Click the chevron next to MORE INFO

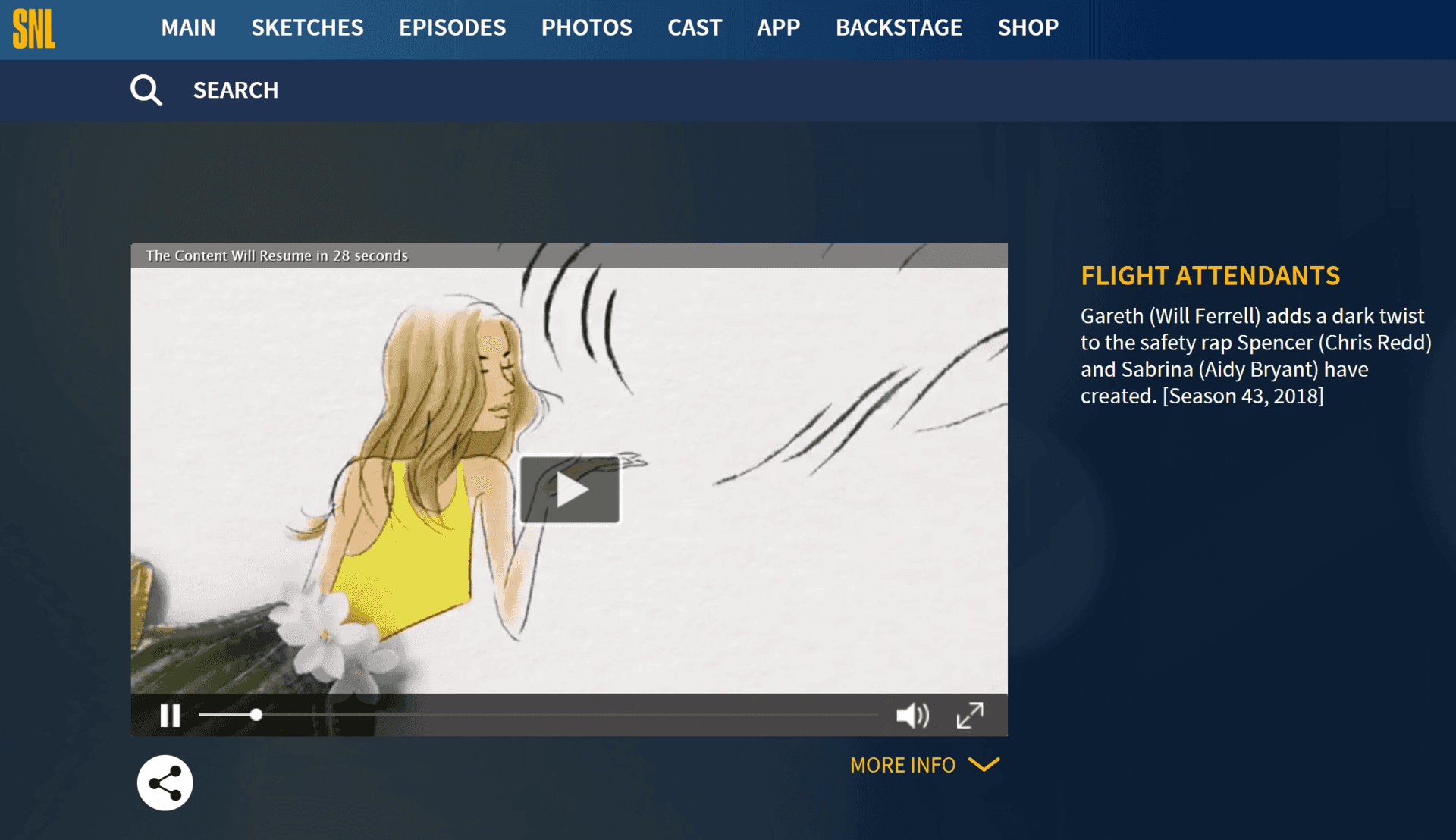pyautogui.click(x=984, y=766)
